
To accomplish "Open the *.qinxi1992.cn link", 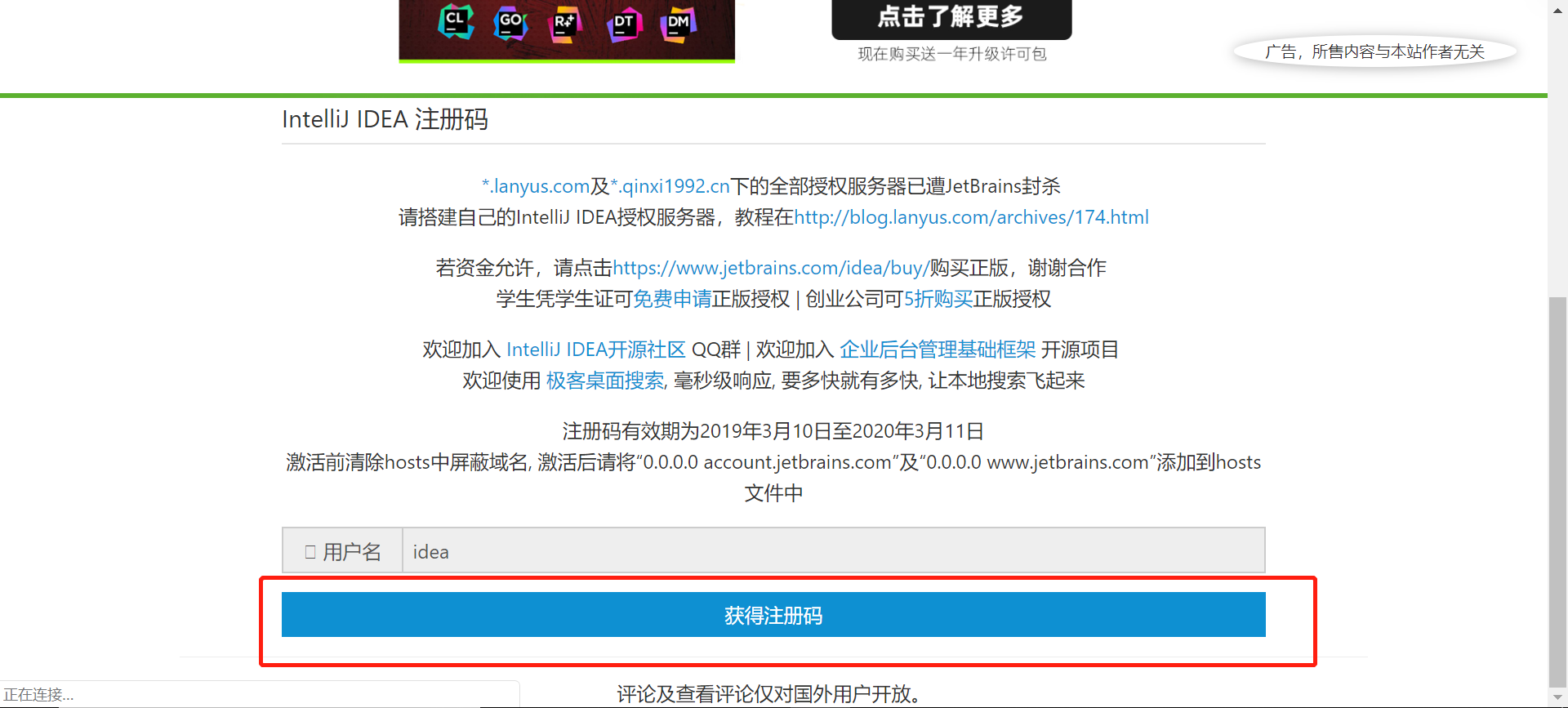I will (x=670, y=186).
